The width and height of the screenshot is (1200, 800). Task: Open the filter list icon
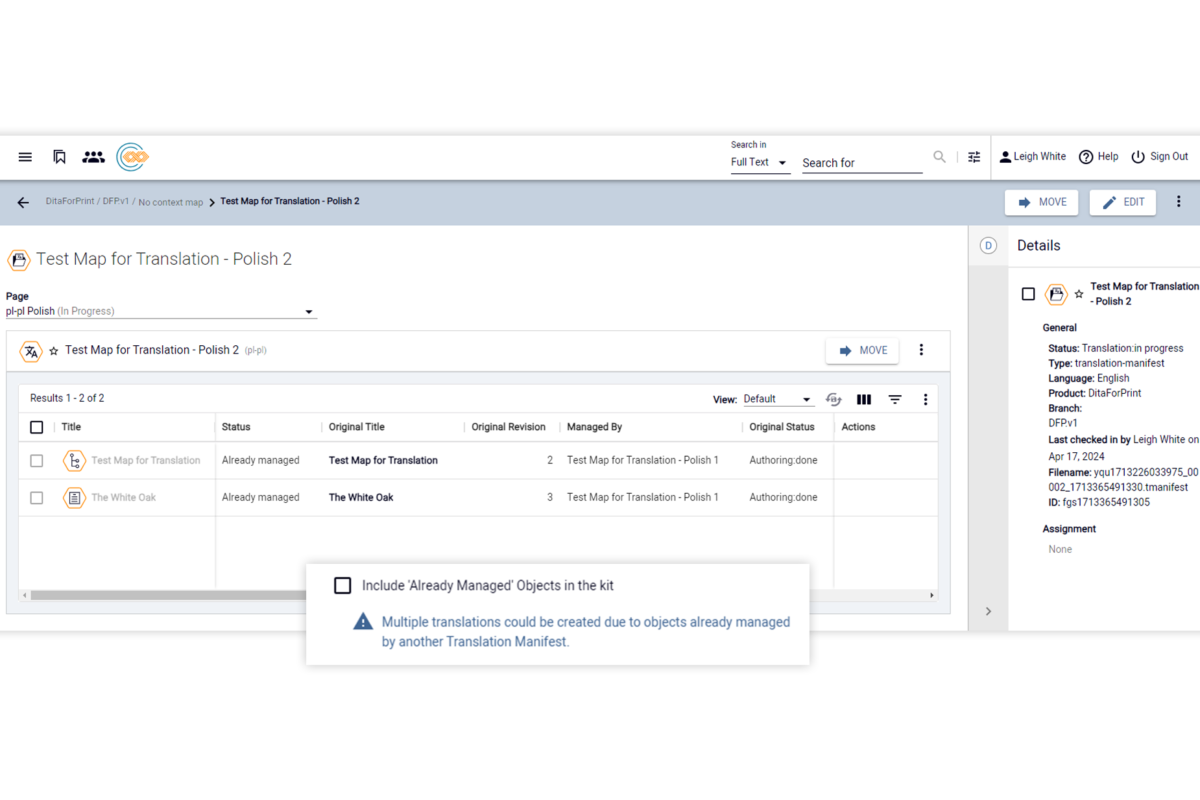(x=895, y=399)
